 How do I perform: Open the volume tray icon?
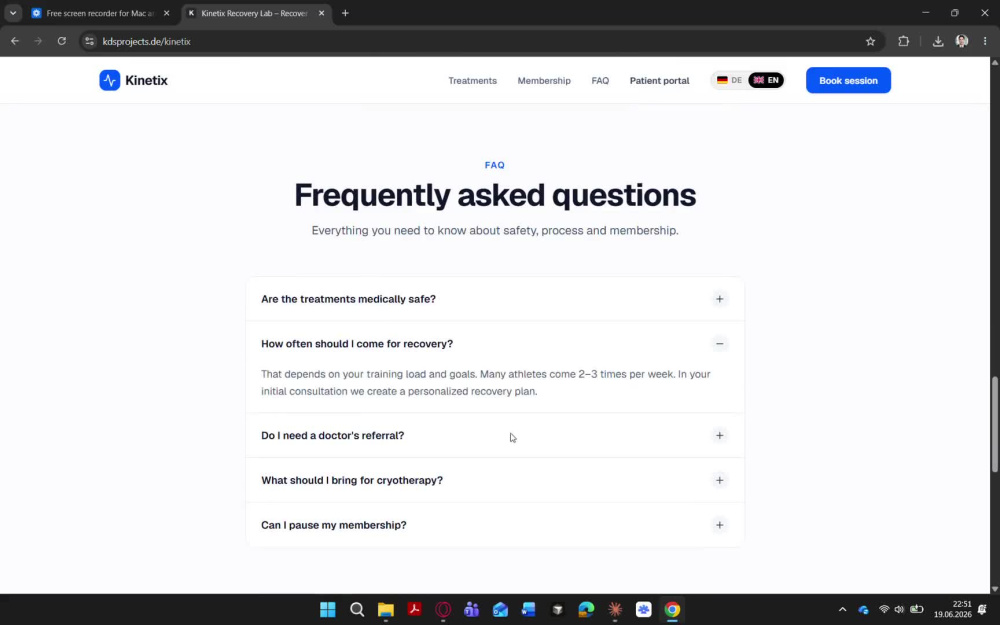pos(899,610)
